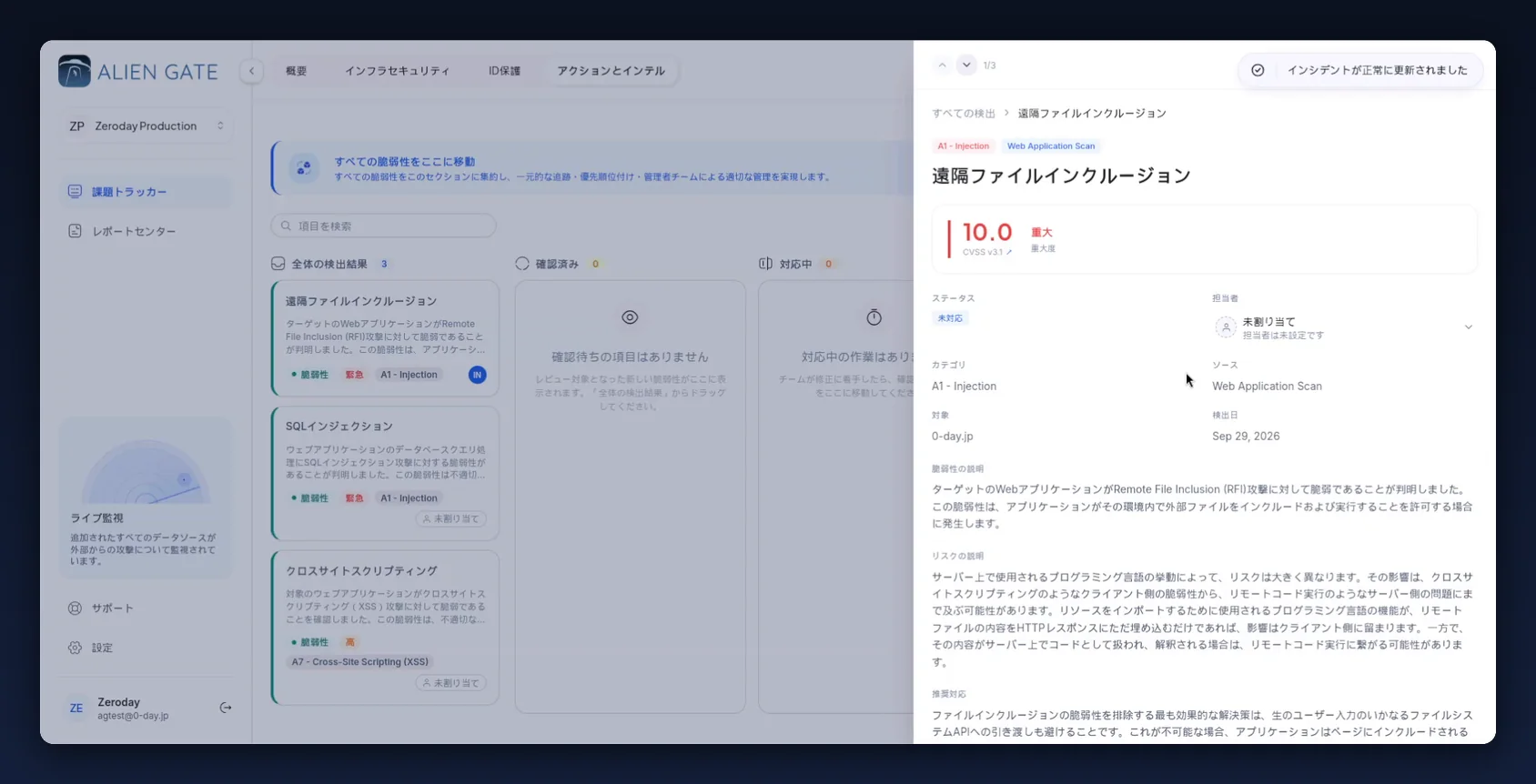This screenshot has height=784, width=1536.
Task: Click the ALIEN GATE logo icon
Action: pyautogui.click(x=75, y=71)
